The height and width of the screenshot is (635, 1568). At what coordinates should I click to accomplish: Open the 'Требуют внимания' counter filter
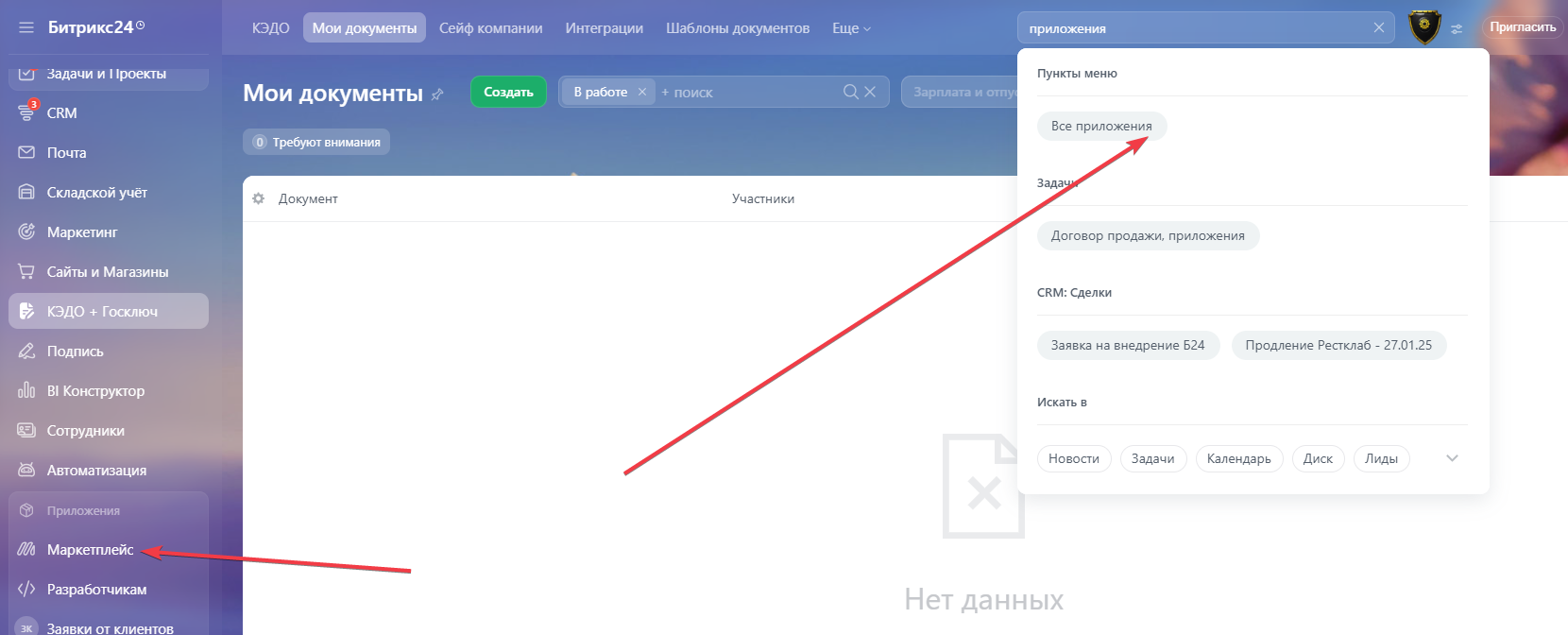tap(316, 142)
